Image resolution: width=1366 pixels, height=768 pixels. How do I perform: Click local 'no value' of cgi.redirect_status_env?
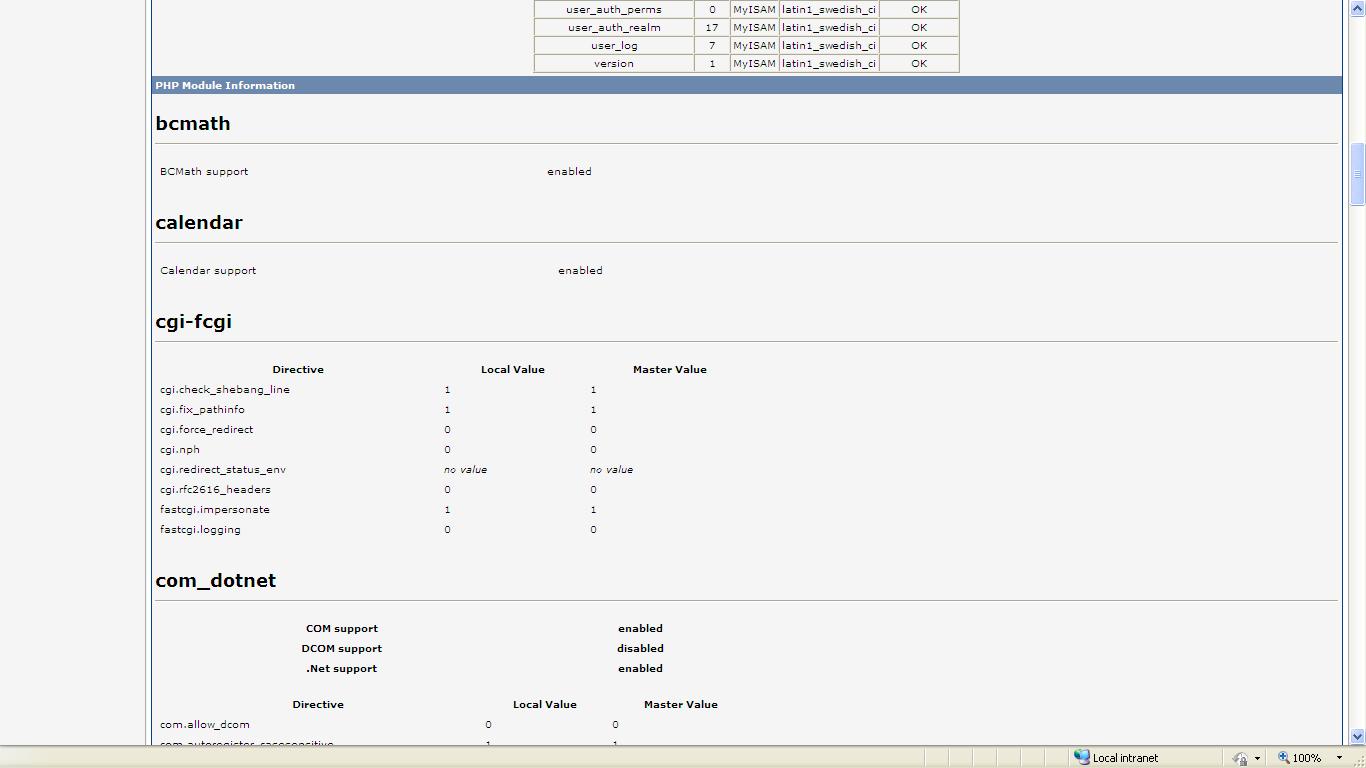coord(466,469)
